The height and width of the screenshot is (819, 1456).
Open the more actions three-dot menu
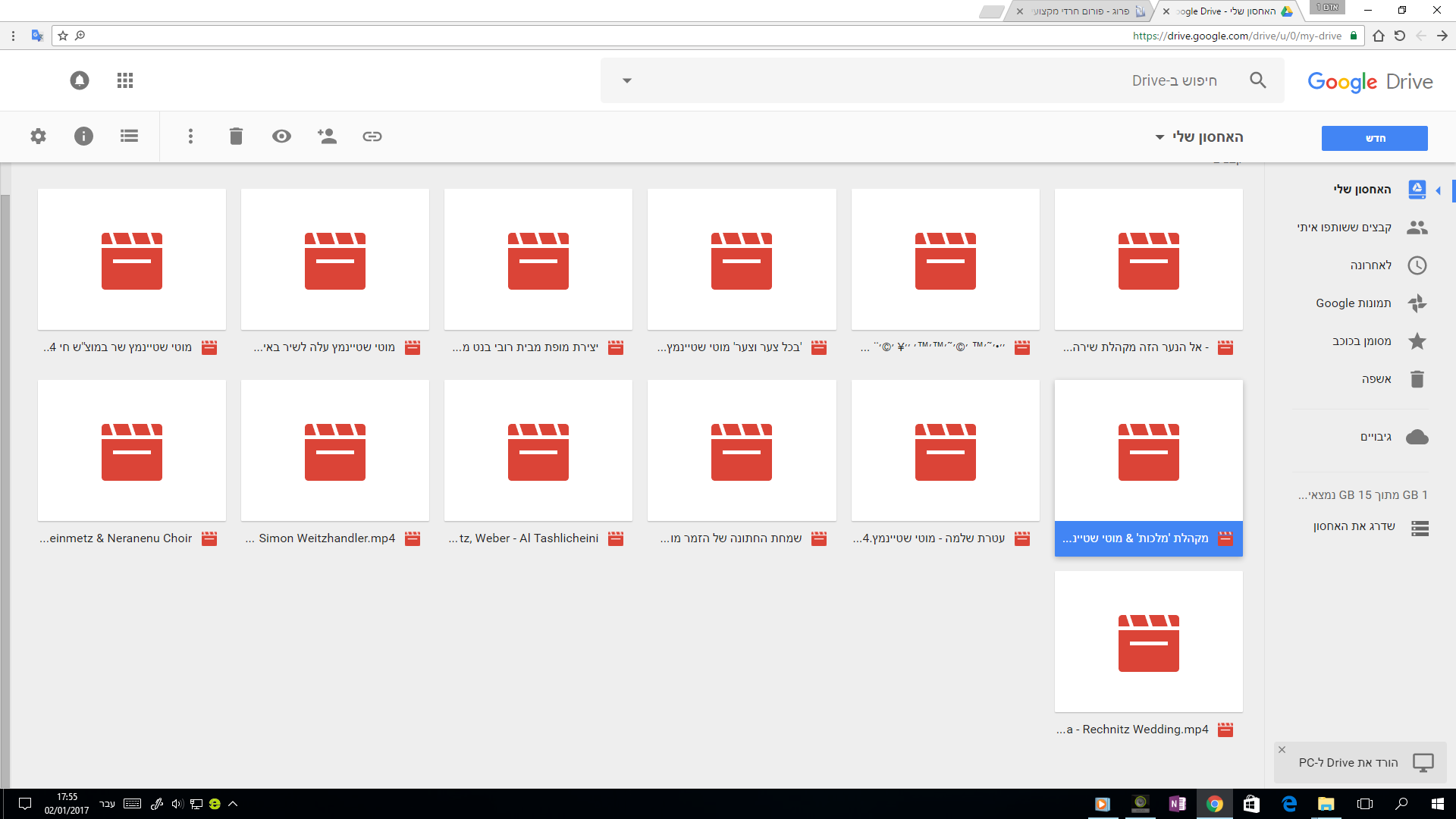(x=190, y=136)
